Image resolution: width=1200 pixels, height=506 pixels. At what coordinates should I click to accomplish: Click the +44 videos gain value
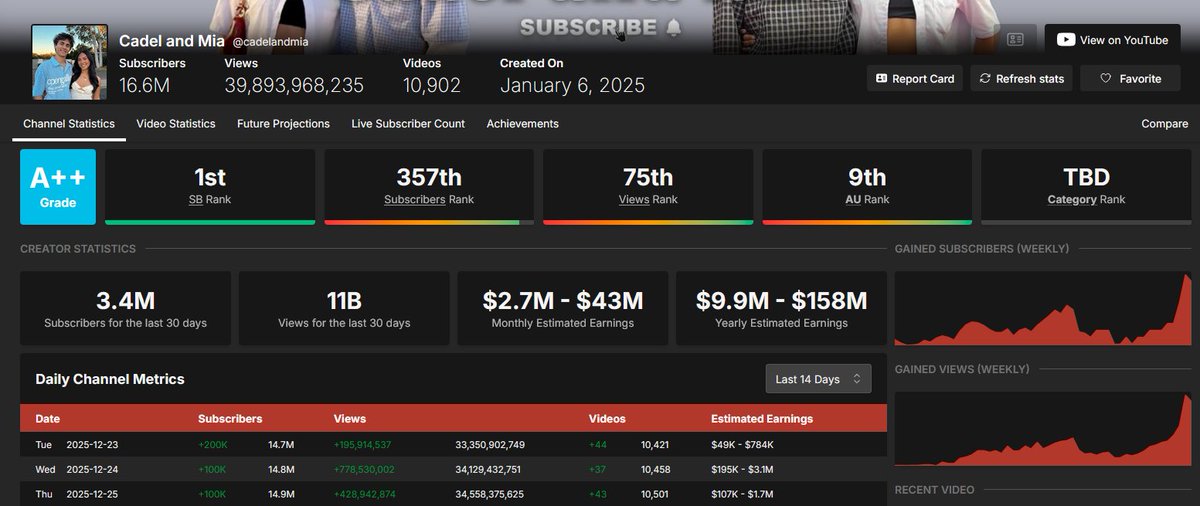pyautogui.click(x=598, y=444)
